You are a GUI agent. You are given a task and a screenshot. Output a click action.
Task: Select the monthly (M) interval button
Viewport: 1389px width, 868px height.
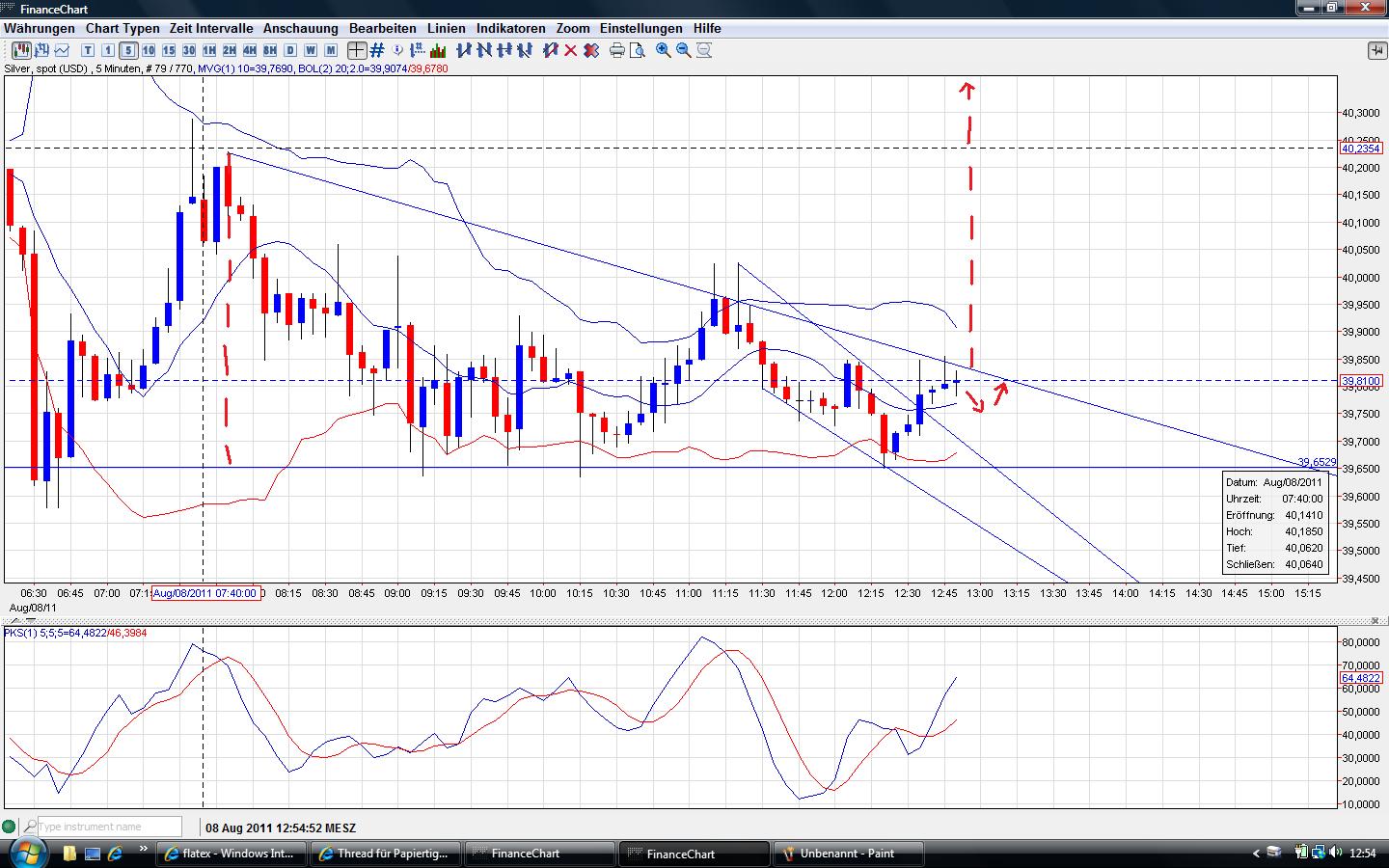[331, 50]
